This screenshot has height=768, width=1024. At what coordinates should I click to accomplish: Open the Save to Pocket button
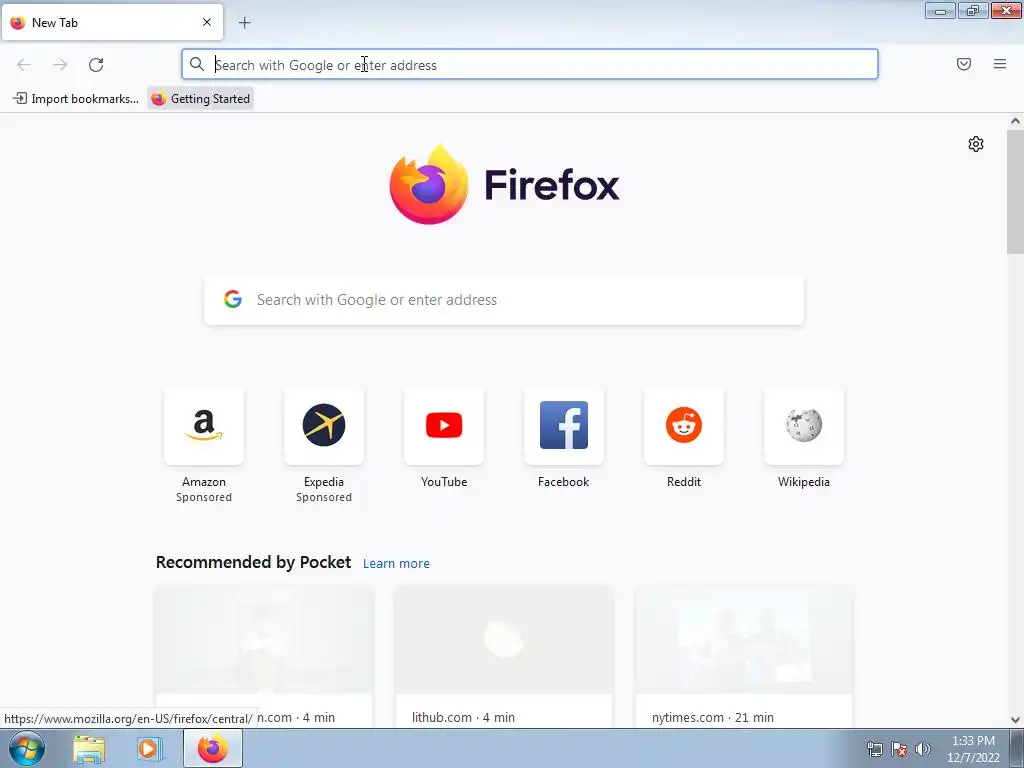(x=964, y=64)
